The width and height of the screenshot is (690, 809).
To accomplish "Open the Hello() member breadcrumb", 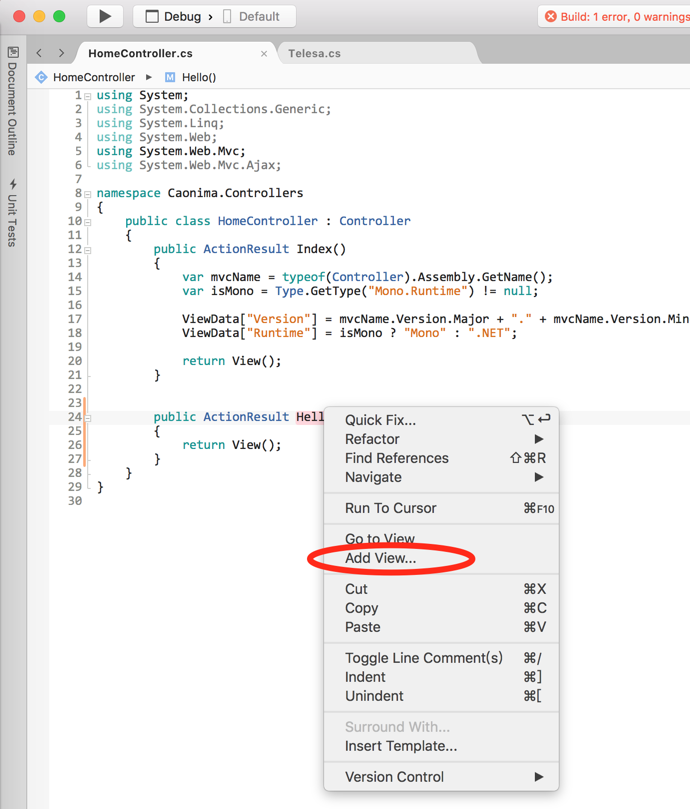I will 199,77.
